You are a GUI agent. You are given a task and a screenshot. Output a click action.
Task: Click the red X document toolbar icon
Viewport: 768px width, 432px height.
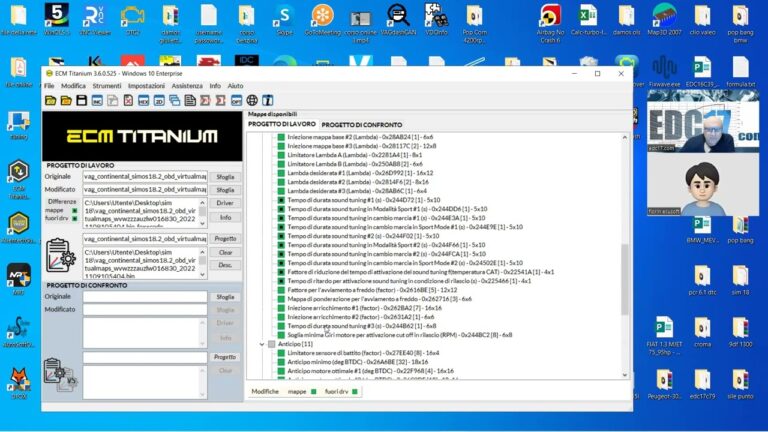point(128,100)
